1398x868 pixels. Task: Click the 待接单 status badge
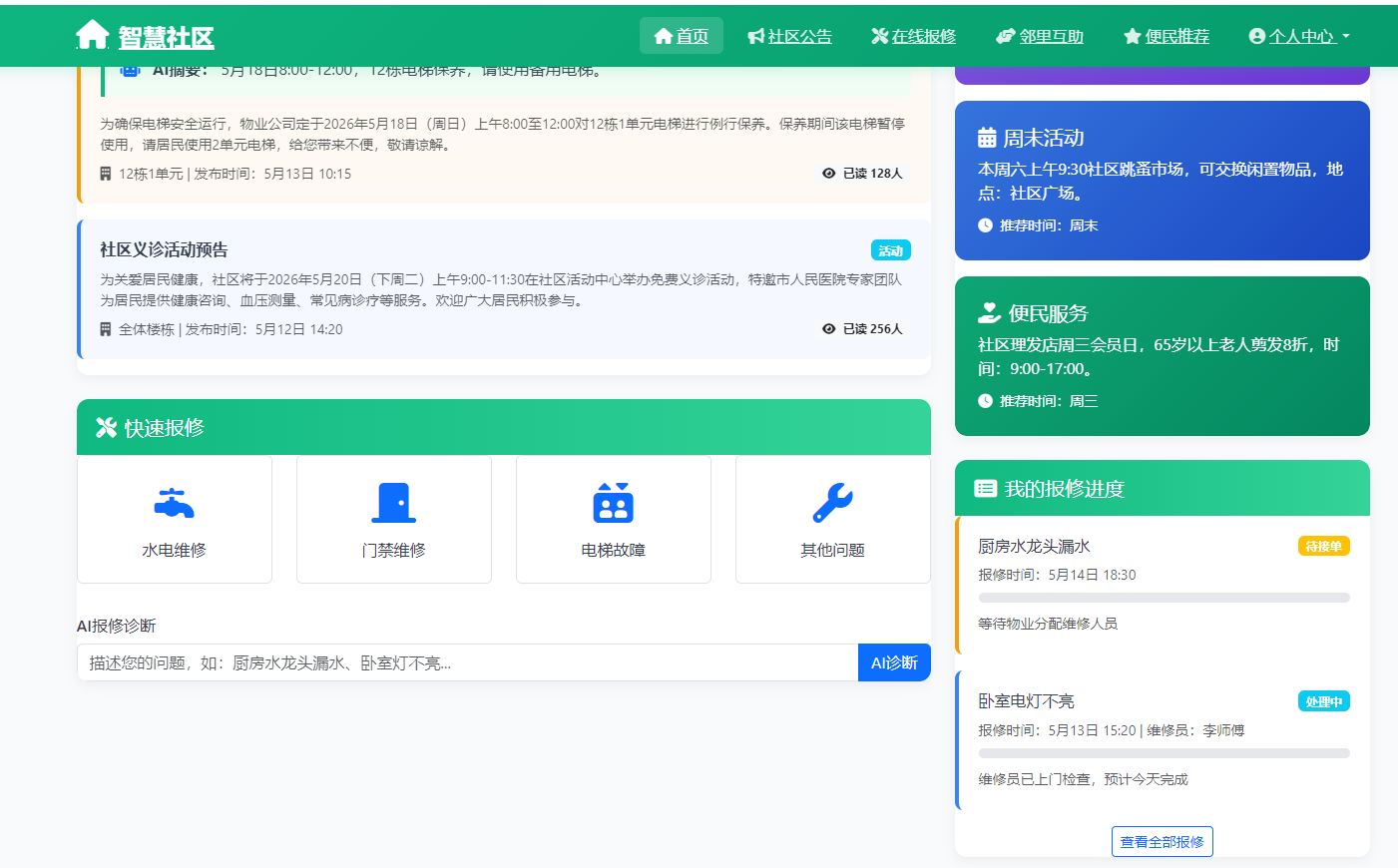[1323, 546]
